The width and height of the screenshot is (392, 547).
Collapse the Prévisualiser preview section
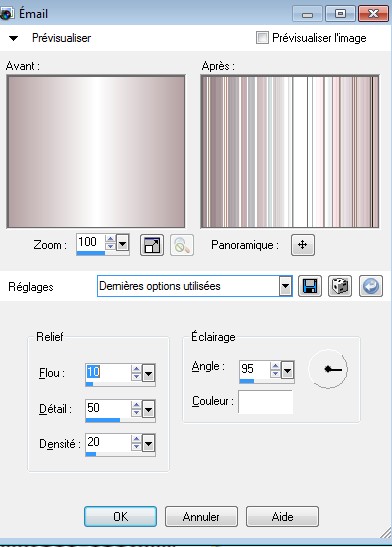14,38
